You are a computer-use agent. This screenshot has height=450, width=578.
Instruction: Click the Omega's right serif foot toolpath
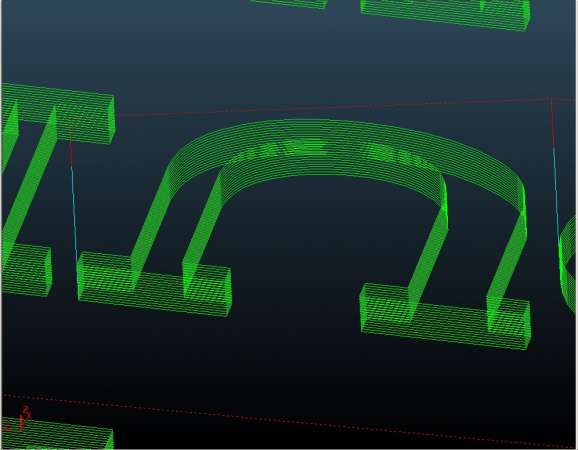tap(446, 316)
